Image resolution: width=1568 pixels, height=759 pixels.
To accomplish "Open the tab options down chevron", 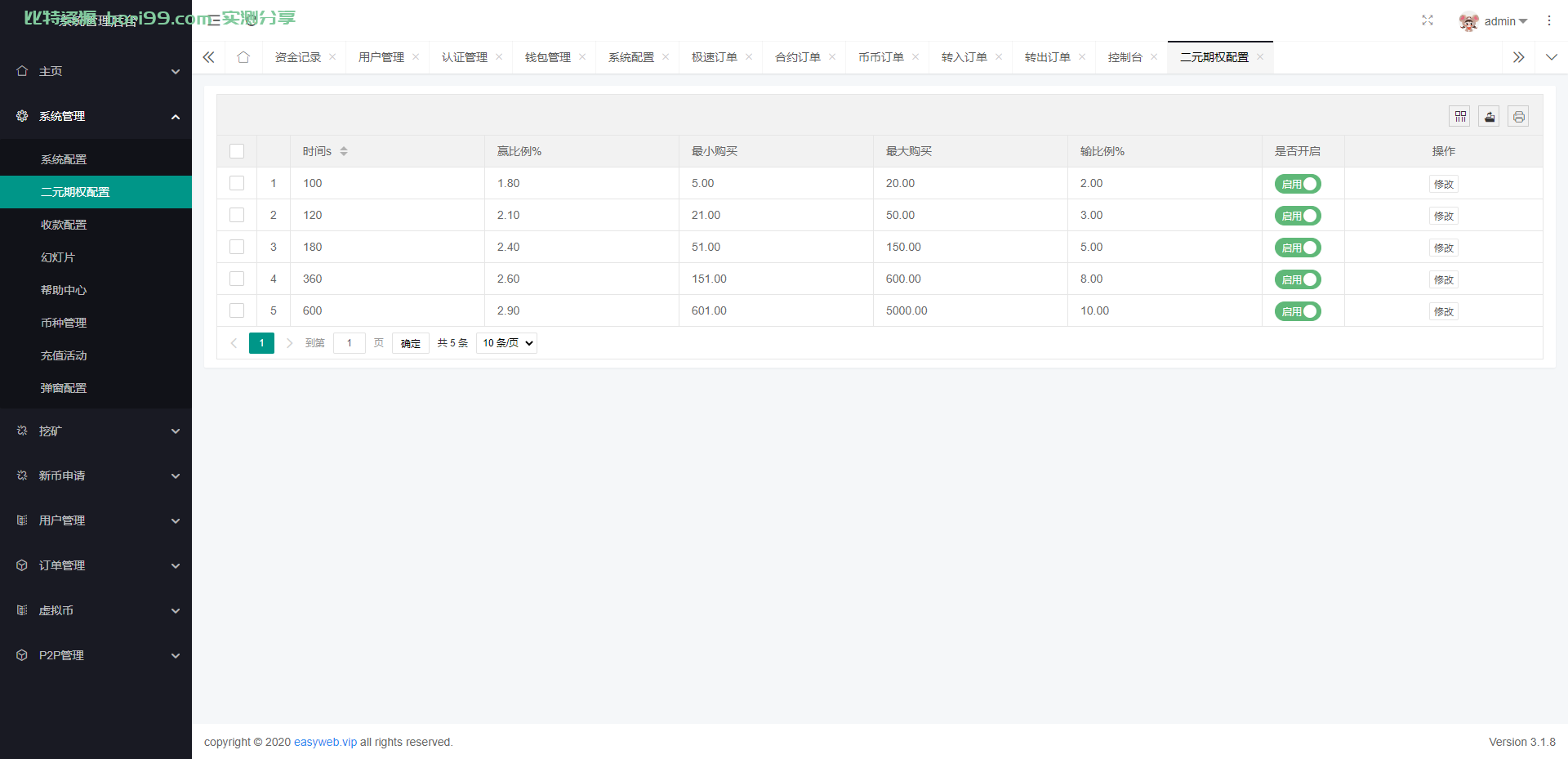I will click(1552, 57).
